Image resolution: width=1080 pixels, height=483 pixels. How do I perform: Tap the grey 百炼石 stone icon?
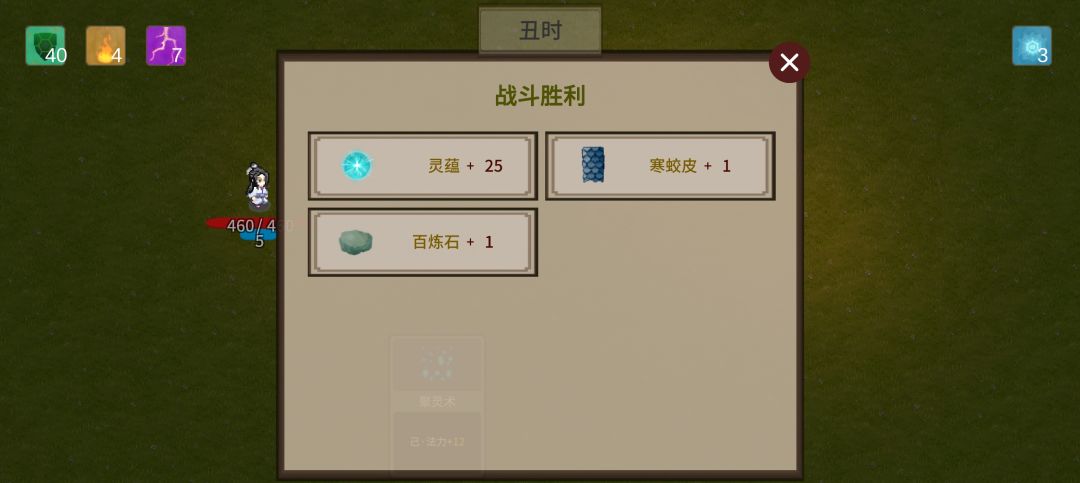pos(355,243)
